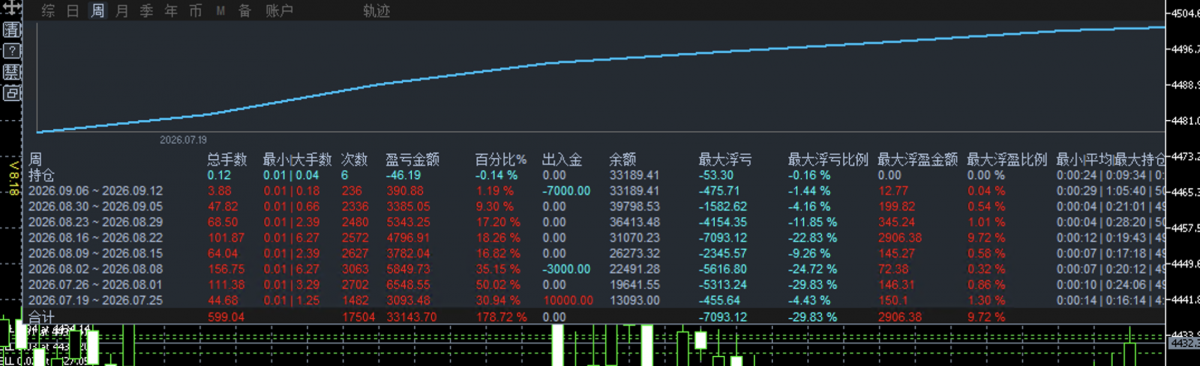Viewport: 1200px width, 366px height.
Task: Click the 出入金 column header
Action: 561,160
